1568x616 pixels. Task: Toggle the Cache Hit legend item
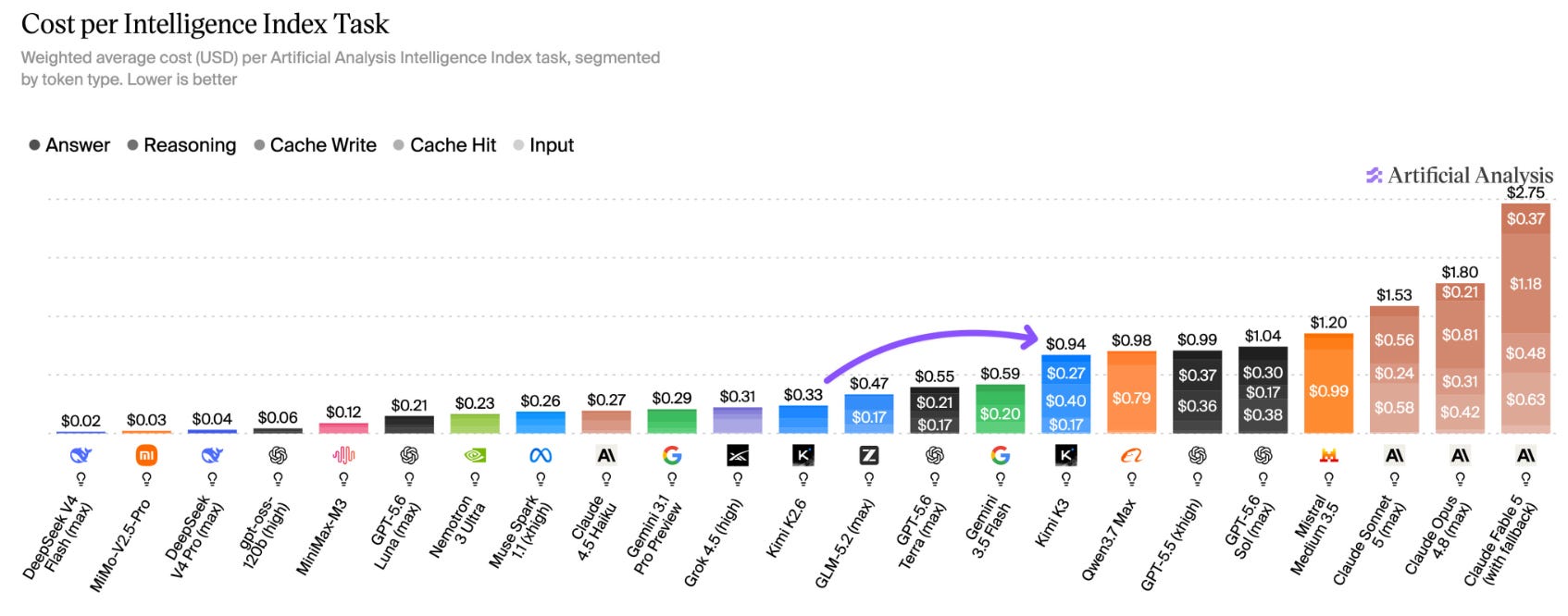coord(444,145)
